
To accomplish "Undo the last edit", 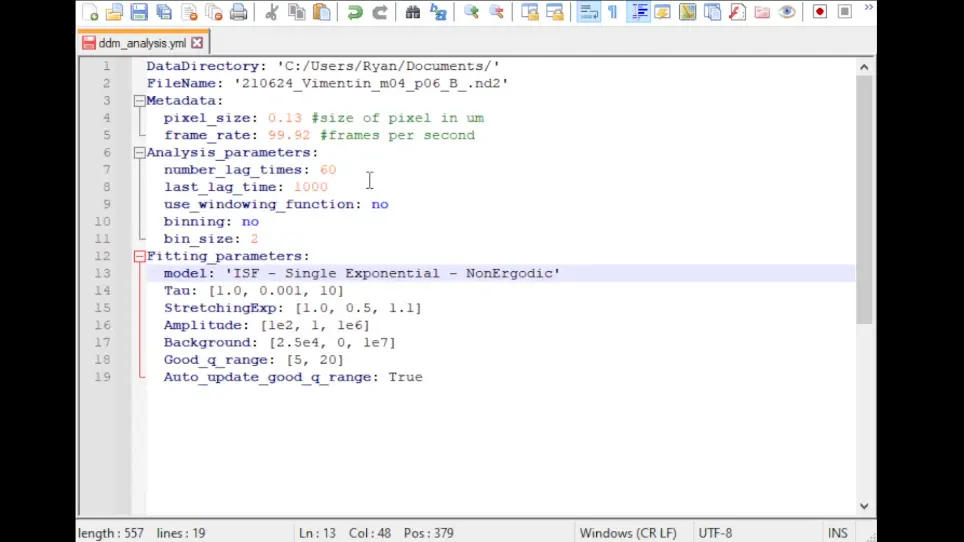I will (355, 12).
